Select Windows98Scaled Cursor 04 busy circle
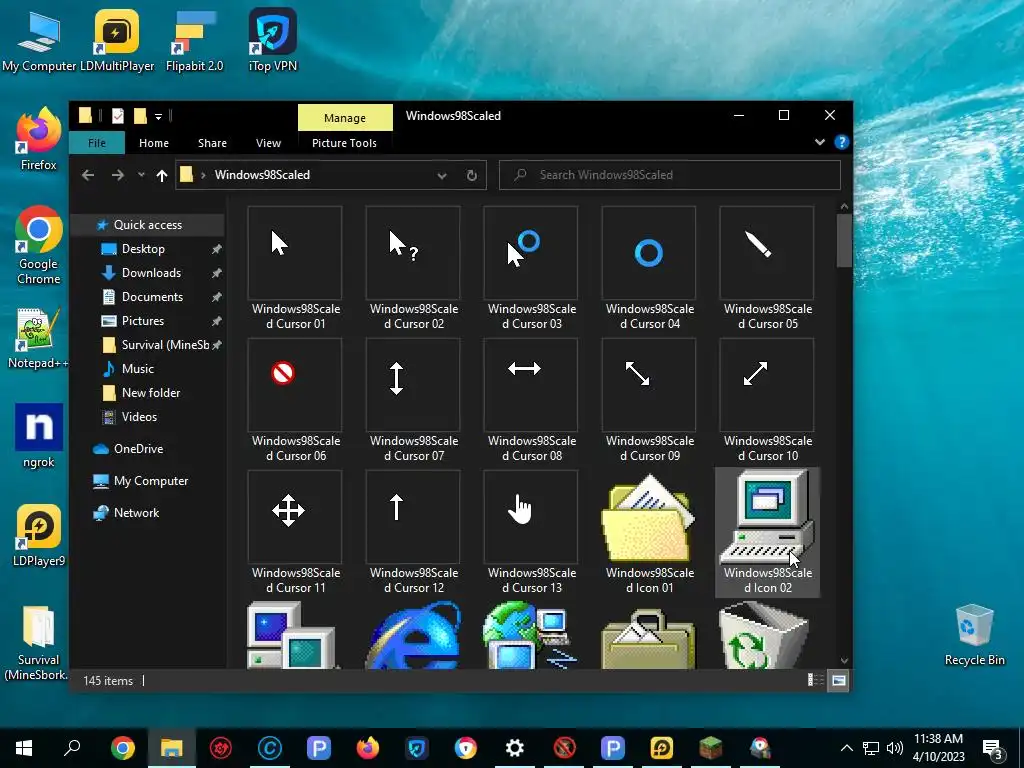This screenshot has height=768, width=1024. coord(649,268)
